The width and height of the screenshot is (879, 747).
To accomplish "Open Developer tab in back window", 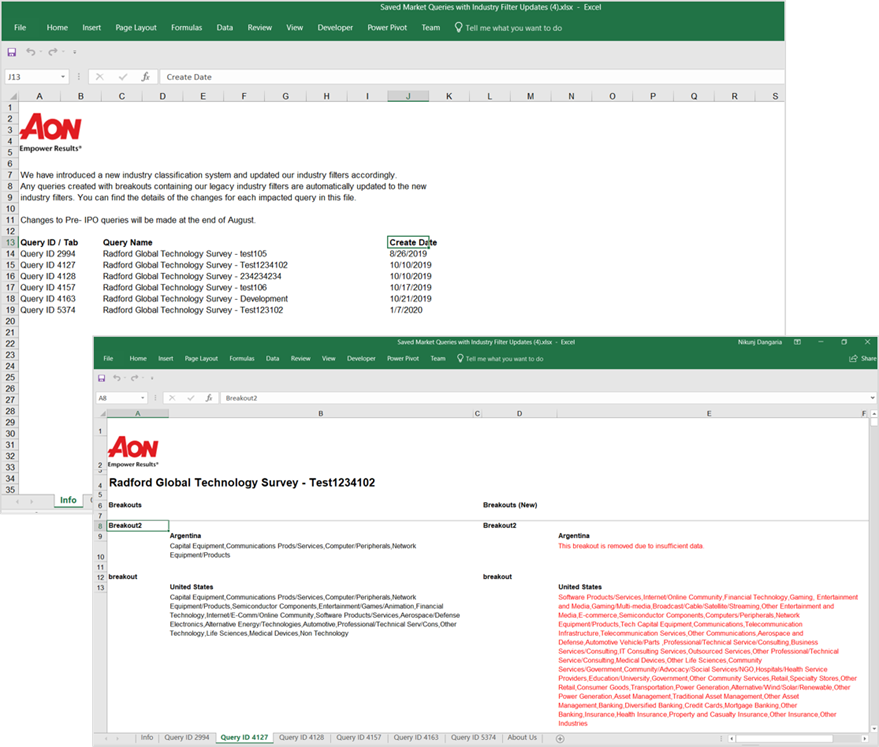I will tap(335, 27).
